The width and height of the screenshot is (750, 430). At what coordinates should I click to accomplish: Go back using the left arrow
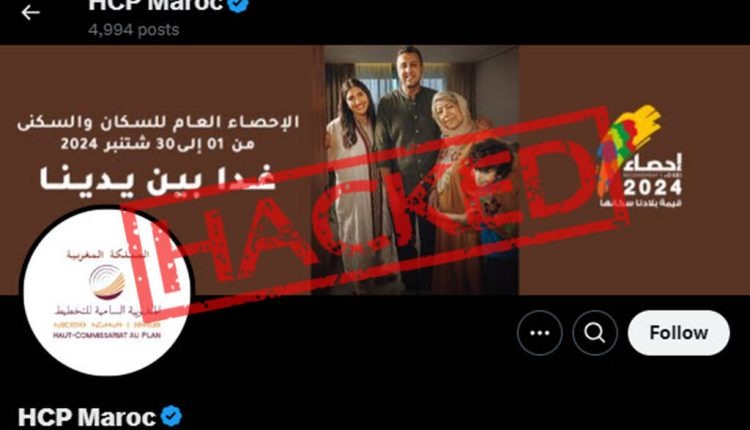[x=31, y=12]
